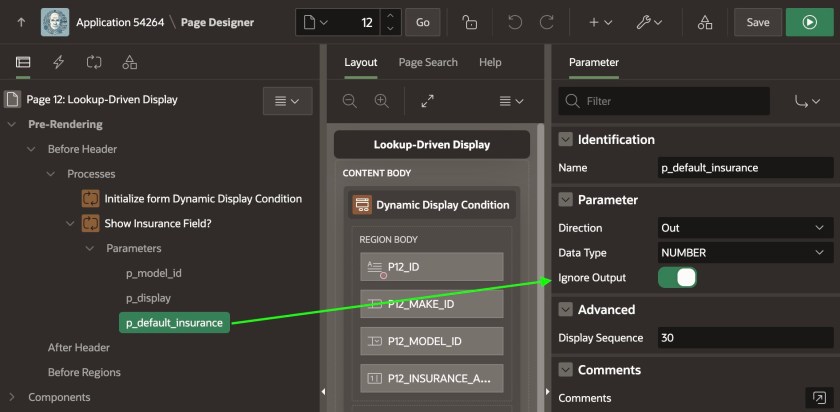Expand the layout pane to full size
Screen dimensions: 840x412
tap(427, 101)
